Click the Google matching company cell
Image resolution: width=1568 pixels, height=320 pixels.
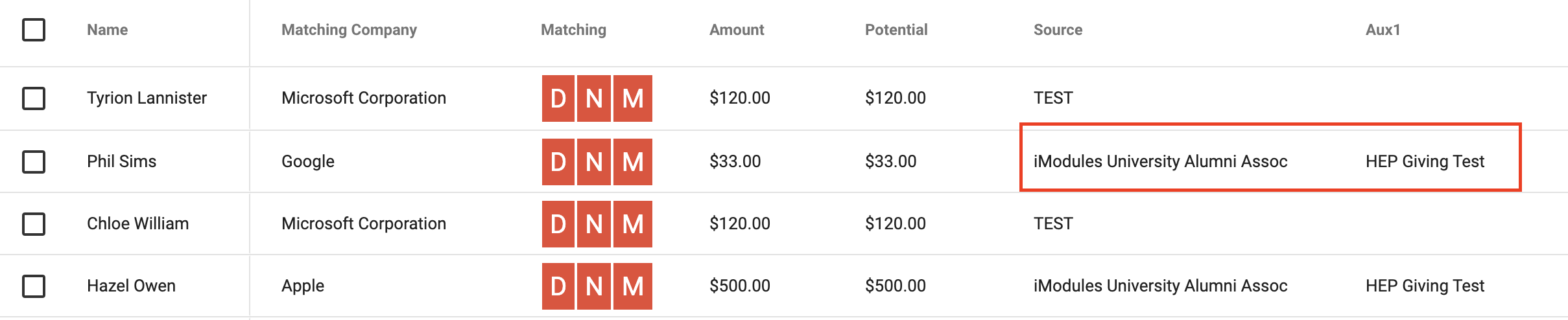click(308, 161)
